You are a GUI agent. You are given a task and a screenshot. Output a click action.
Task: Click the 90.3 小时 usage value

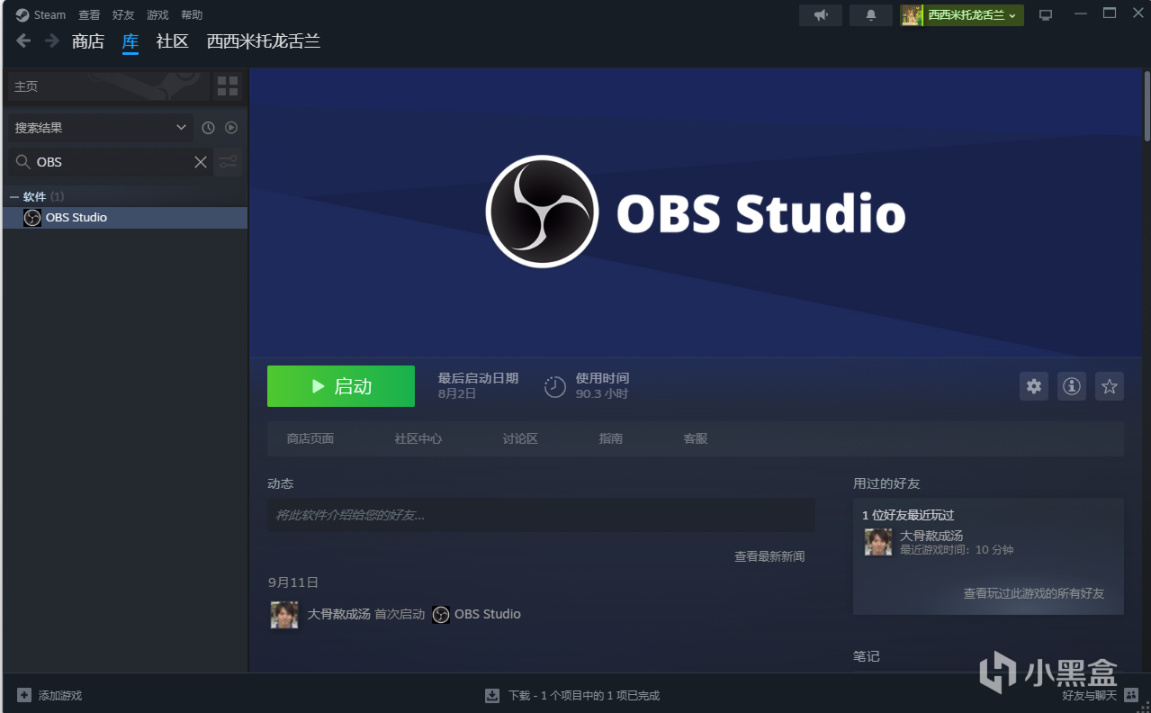[x=601, y=394]
